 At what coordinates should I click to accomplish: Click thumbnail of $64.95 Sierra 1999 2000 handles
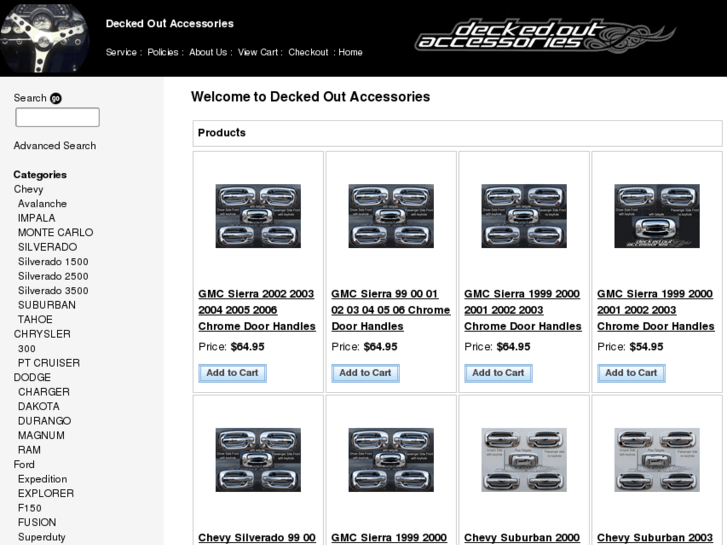[x=524, y=216]
